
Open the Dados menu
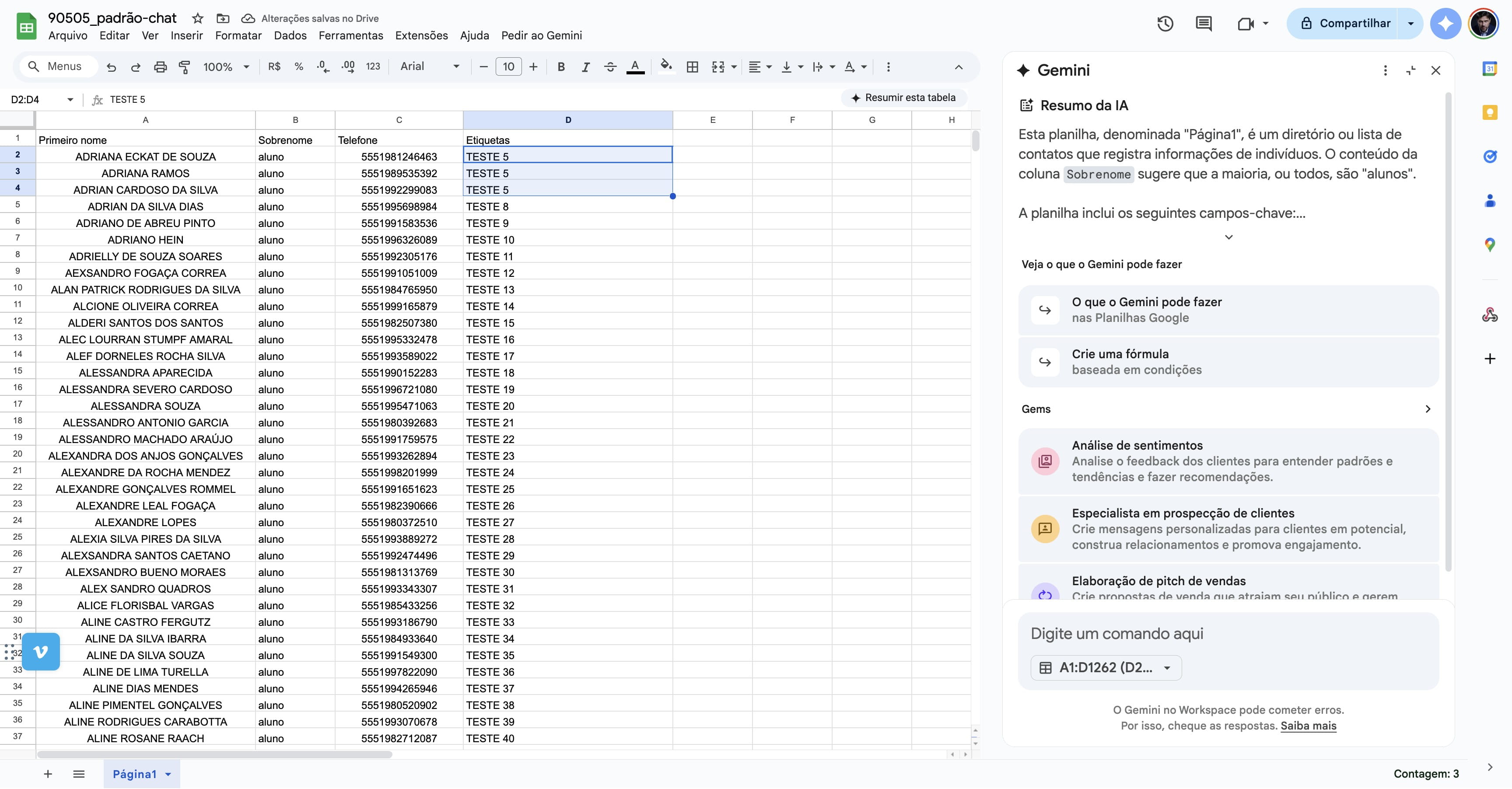(x=290, y=35)
